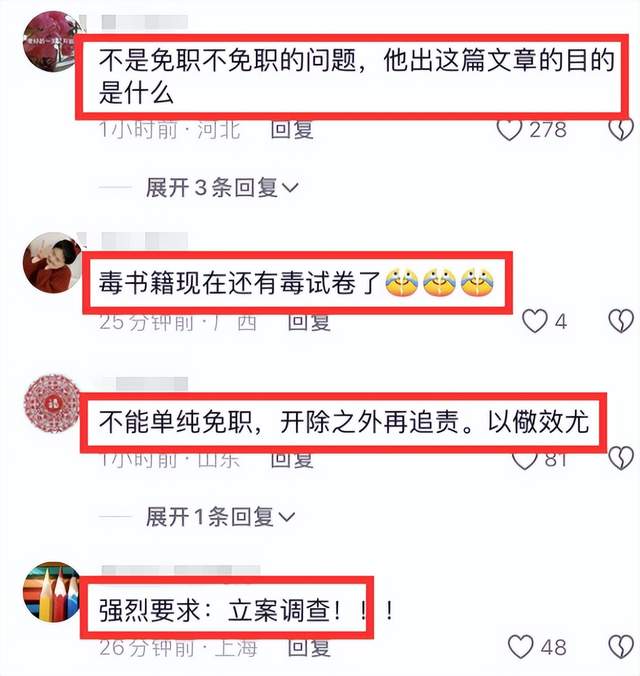
Task: Open the person in red avatar profile
Action: tap(53, 263)
